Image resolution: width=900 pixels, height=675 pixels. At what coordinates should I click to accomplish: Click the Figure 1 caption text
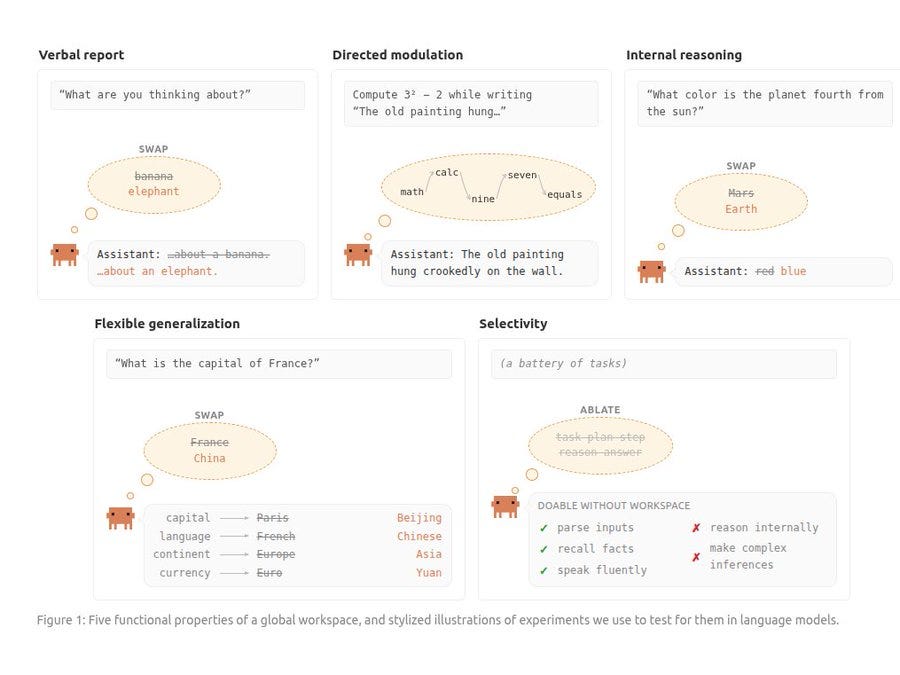click(x=438, y=620)
